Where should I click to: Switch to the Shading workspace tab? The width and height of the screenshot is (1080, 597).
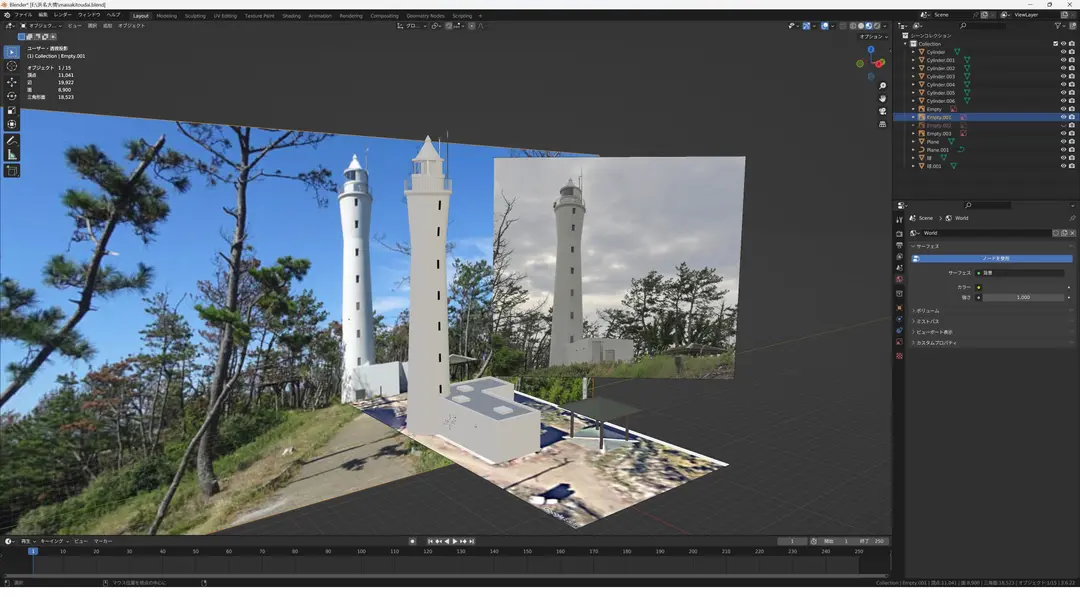click(291, 15)
